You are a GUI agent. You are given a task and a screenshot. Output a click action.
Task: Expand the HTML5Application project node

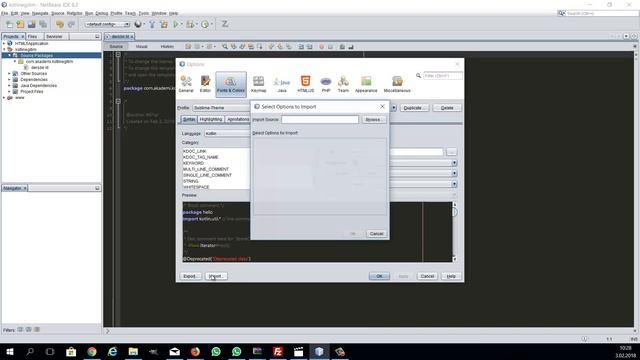point(4,43)
